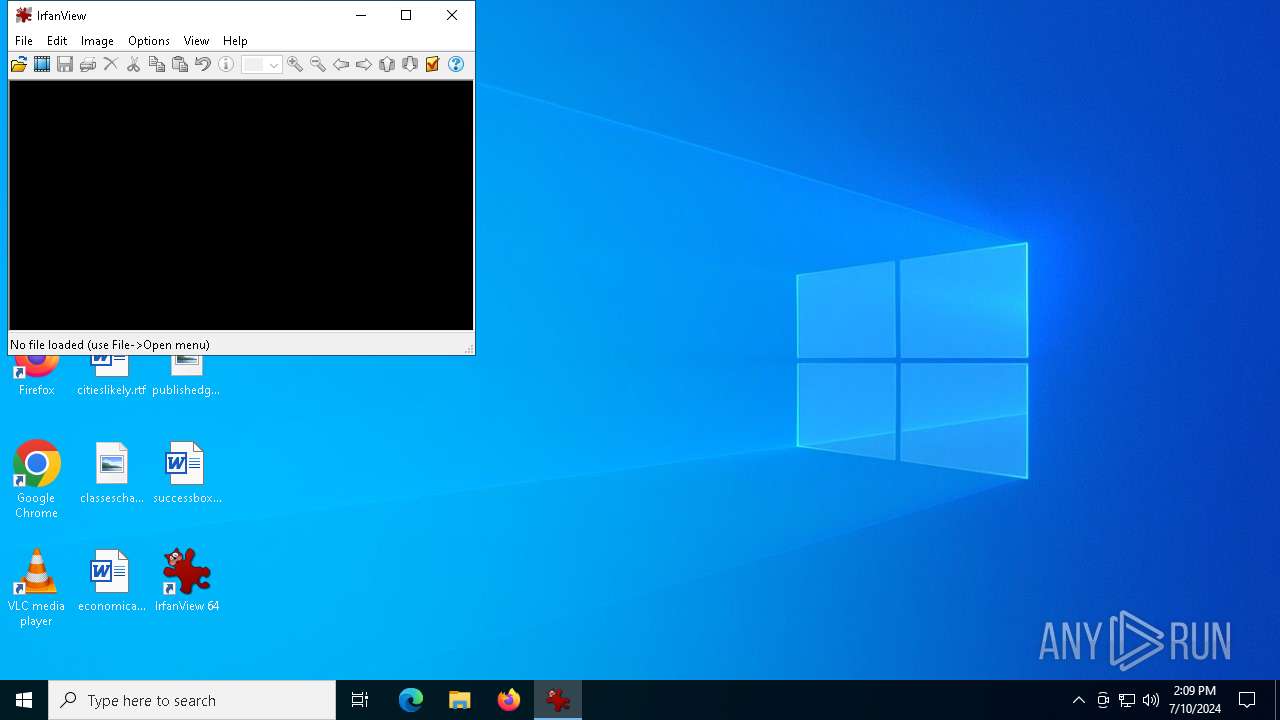Open the Edit menu
The image size is (1280, 720).
57,41
